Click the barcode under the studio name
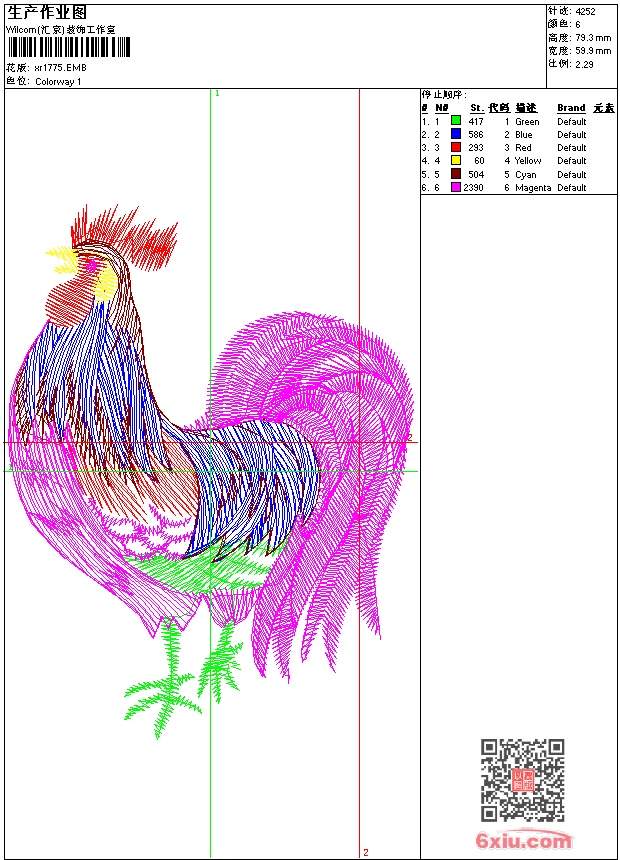The height and width of the screenshot is (860, 620). click(69, 47)
